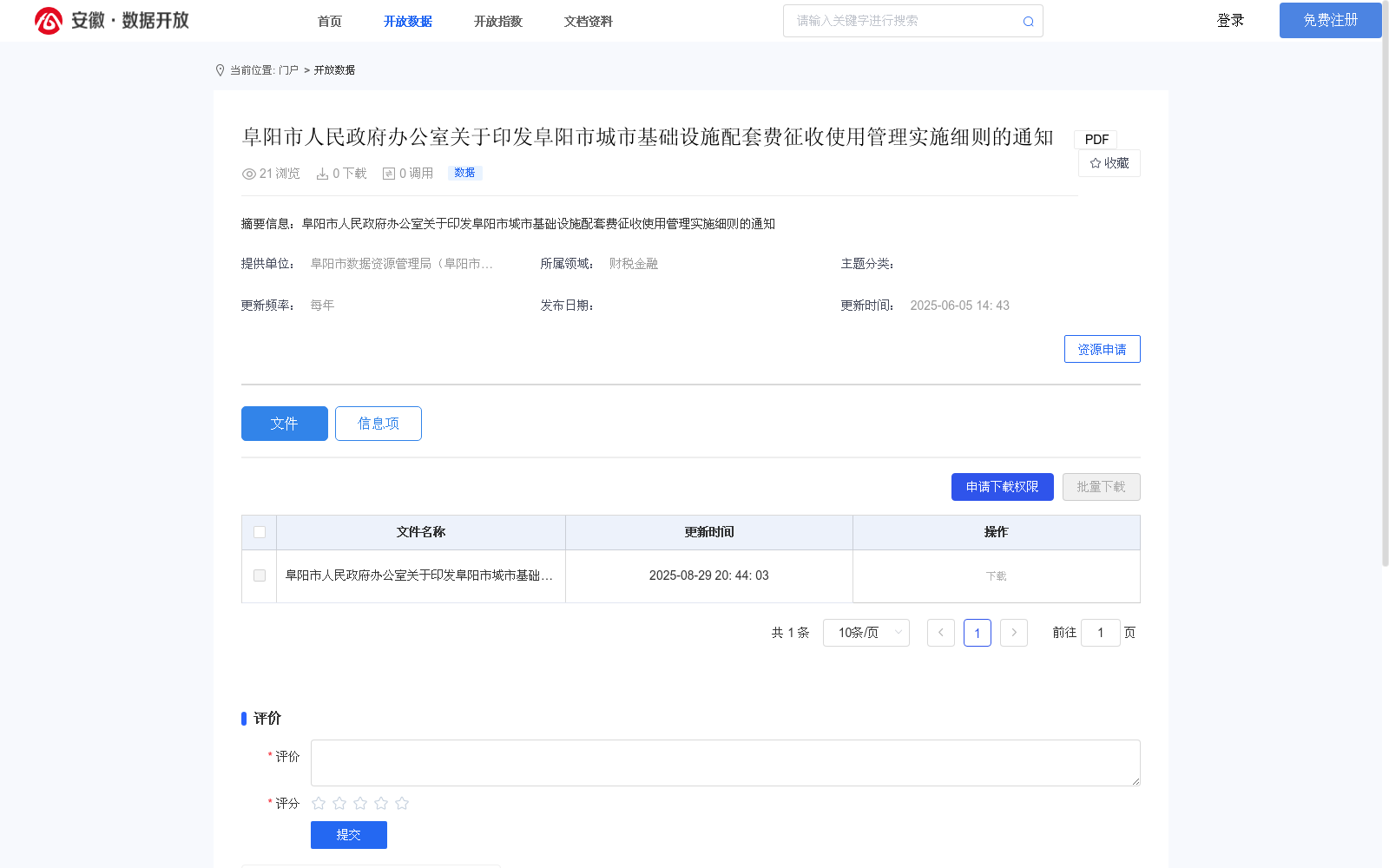Image resolution: width=1389 pixels, height=868 pixels.
Task: Click the provider 阜阳市数据资源管理局 text
Action: coord(402,264)
